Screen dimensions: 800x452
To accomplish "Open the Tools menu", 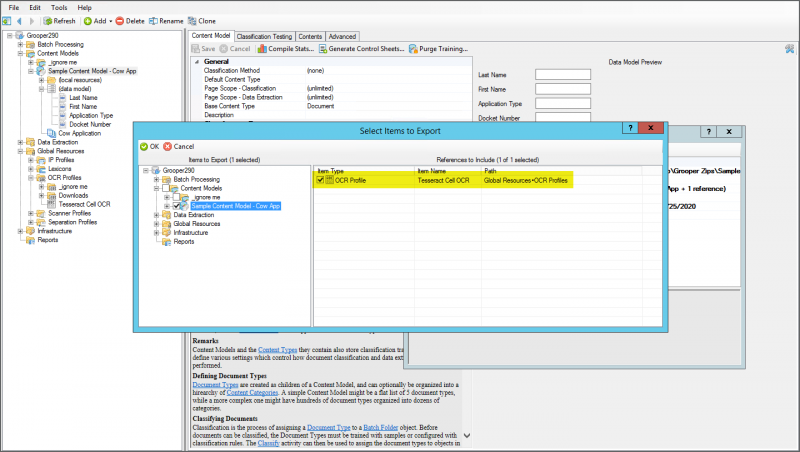I will tap(59, 7).
